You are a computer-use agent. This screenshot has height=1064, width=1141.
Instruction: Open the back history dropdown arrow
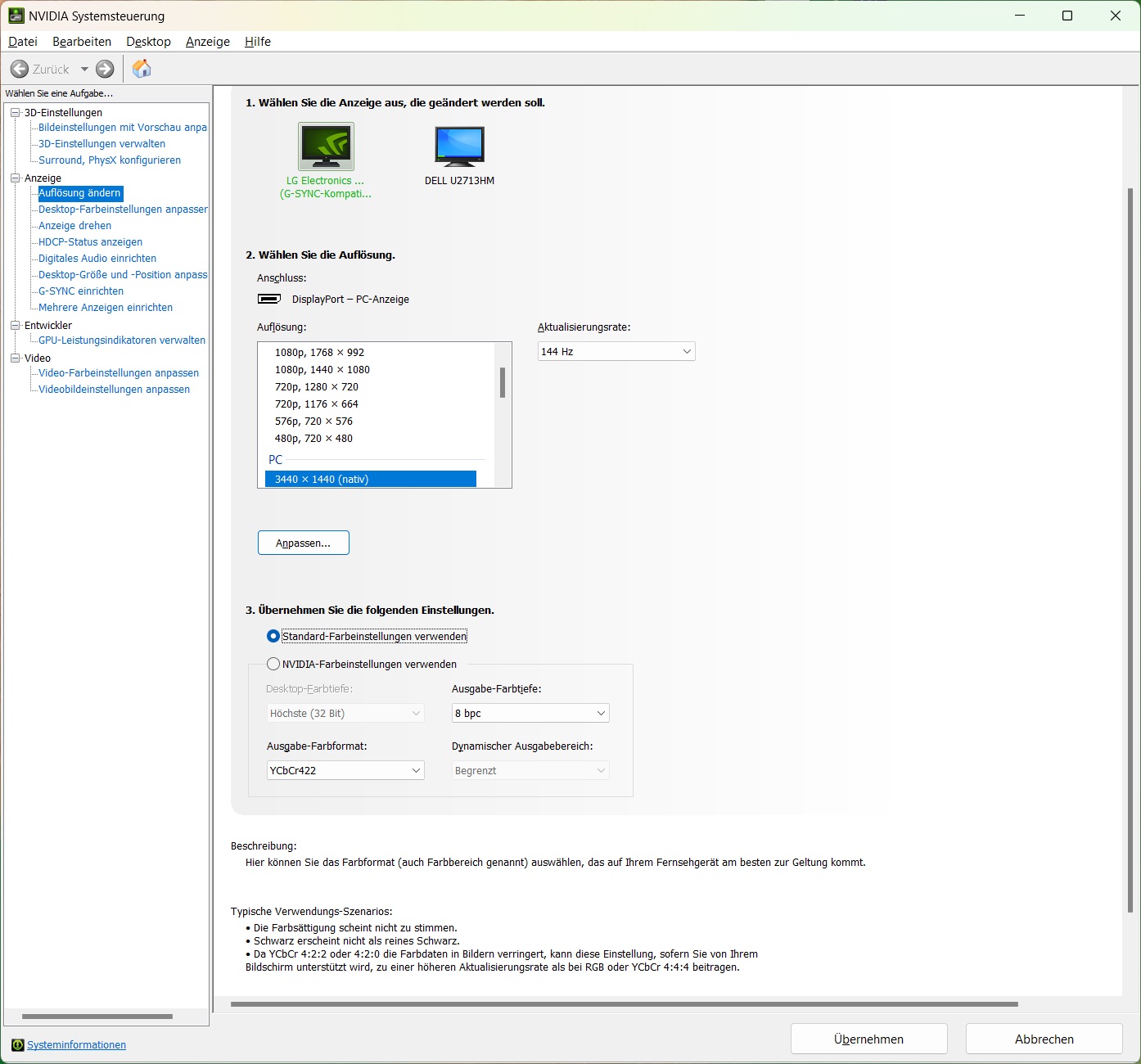pos(84,70)
